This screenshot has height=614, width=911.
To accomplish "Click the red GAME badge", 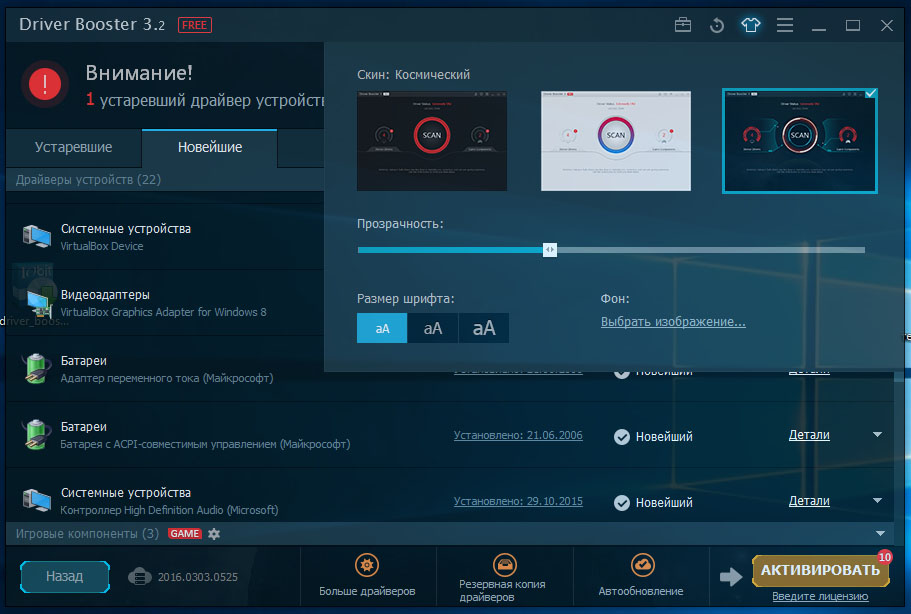I will pyautogui.click(x=185, y=534).
